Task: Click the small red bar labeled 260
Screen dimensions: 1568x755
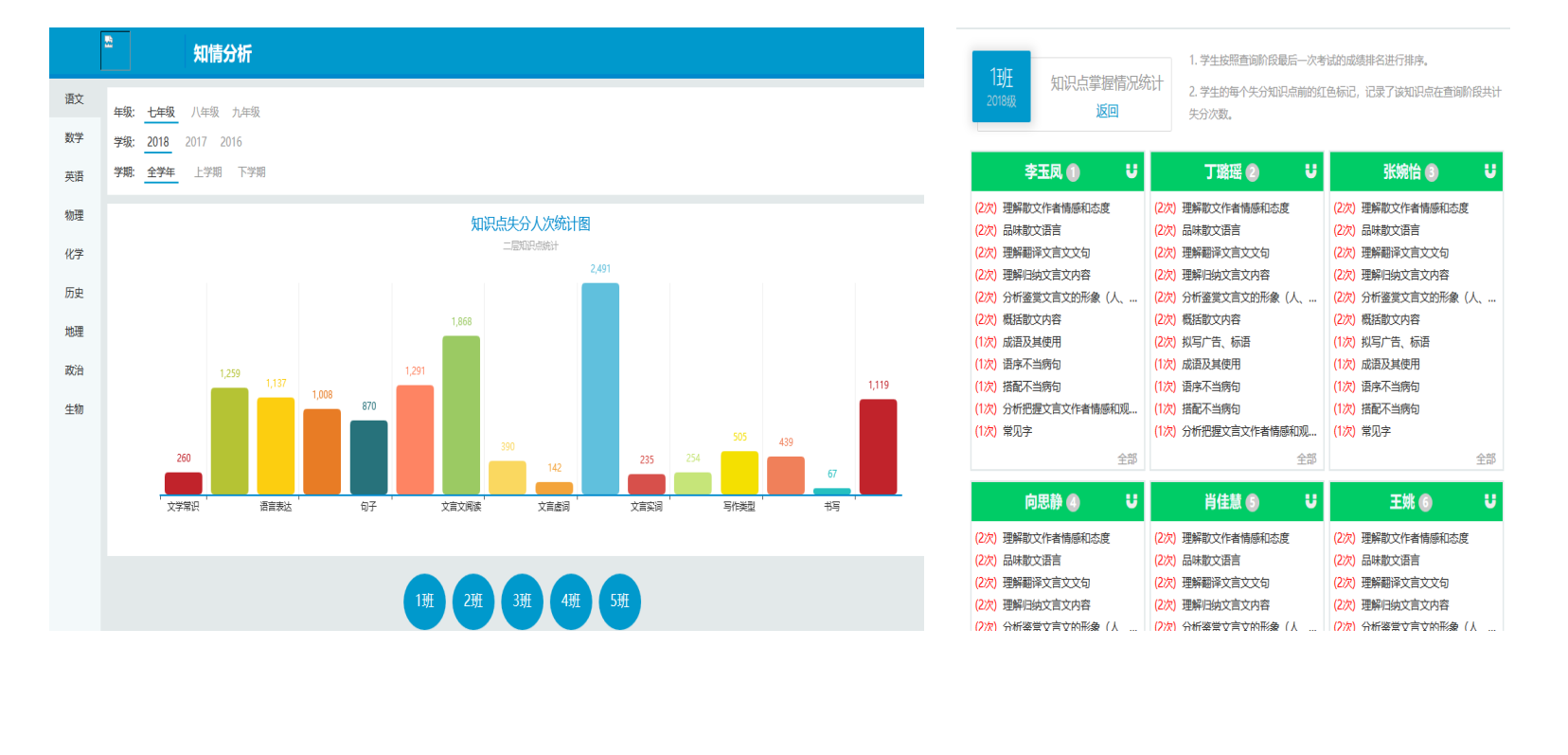Action: [183, 483]
